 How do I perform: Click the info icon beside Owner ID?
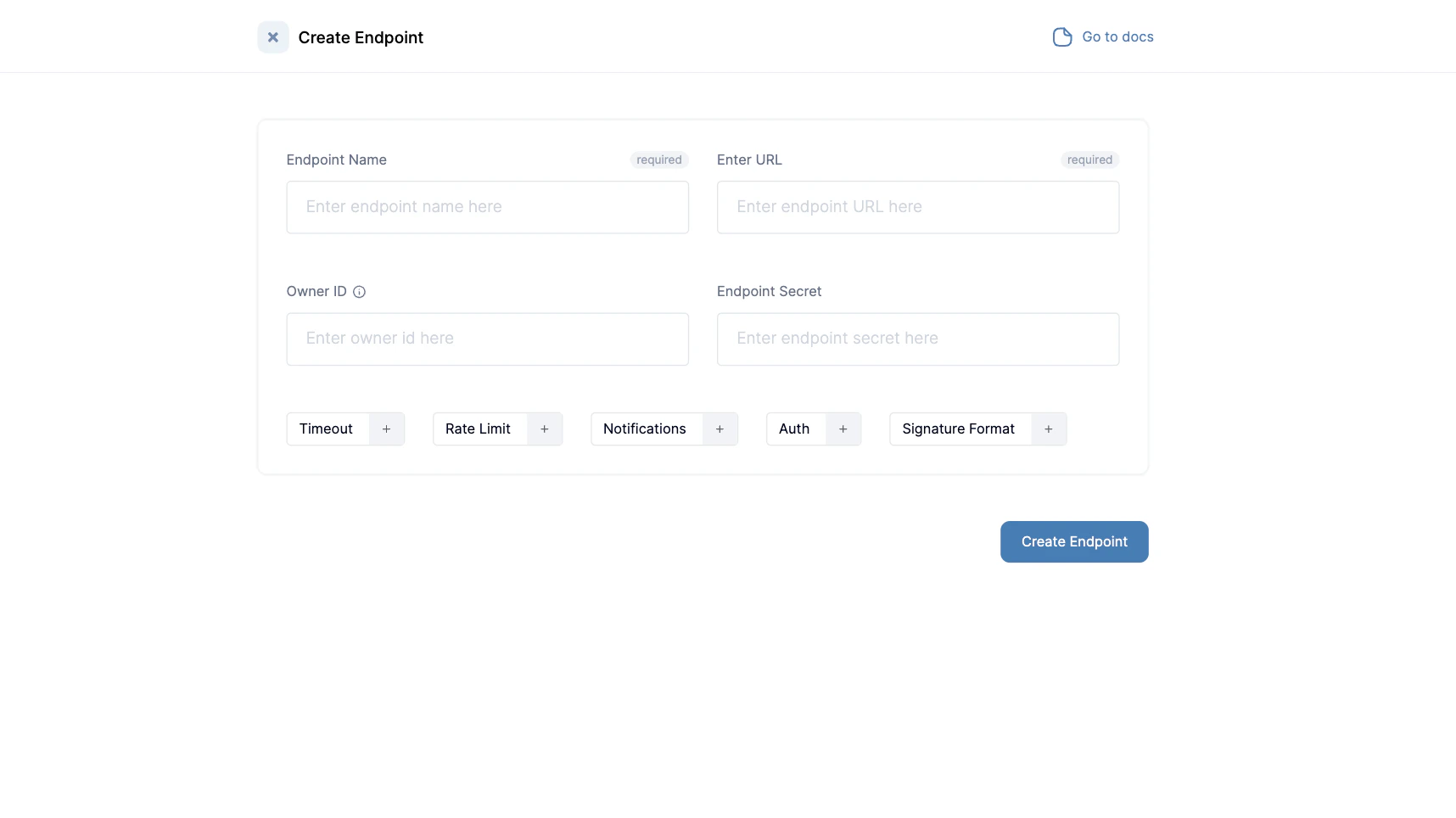[x=359, y=291]
